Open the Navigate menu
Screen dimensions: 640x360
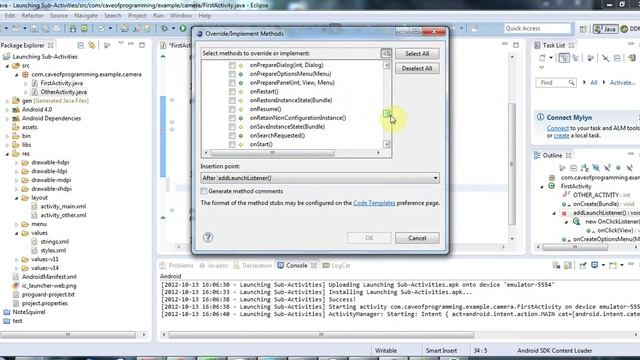[86, 16]
